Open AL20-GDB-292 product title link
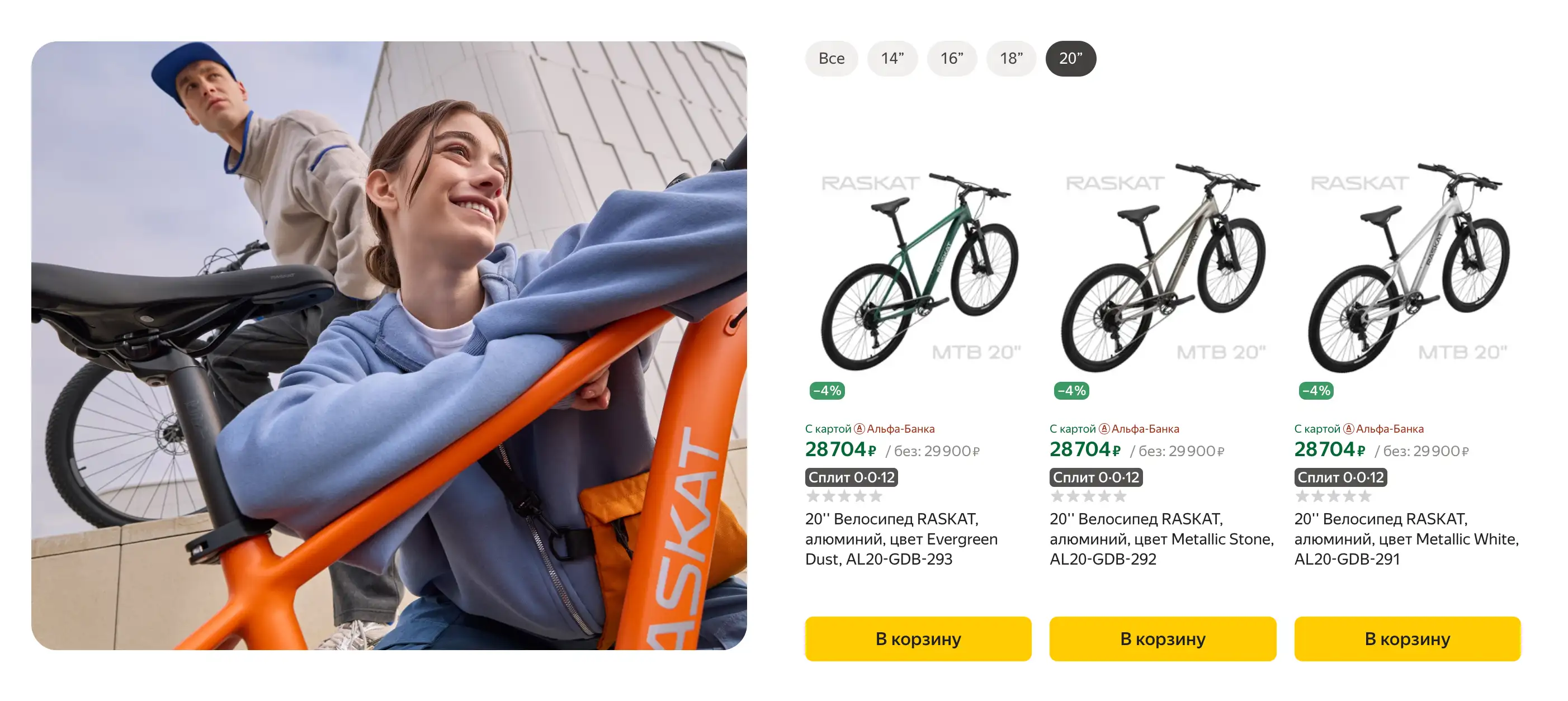The height and width of the screenshot is (701, 1568). [1160, 538]
